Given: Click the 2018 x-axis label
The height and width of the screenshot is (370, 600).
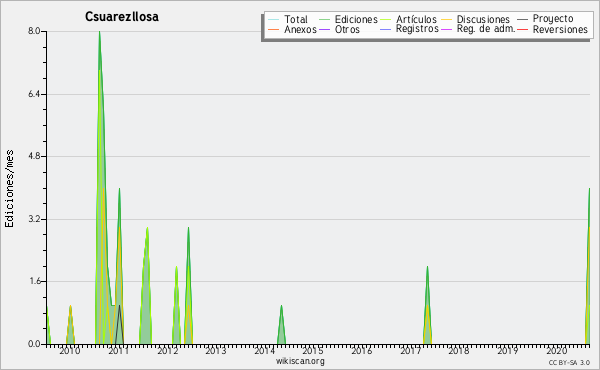Looking at the screenshot, I should pyautogui.click(x=459, y=351).
